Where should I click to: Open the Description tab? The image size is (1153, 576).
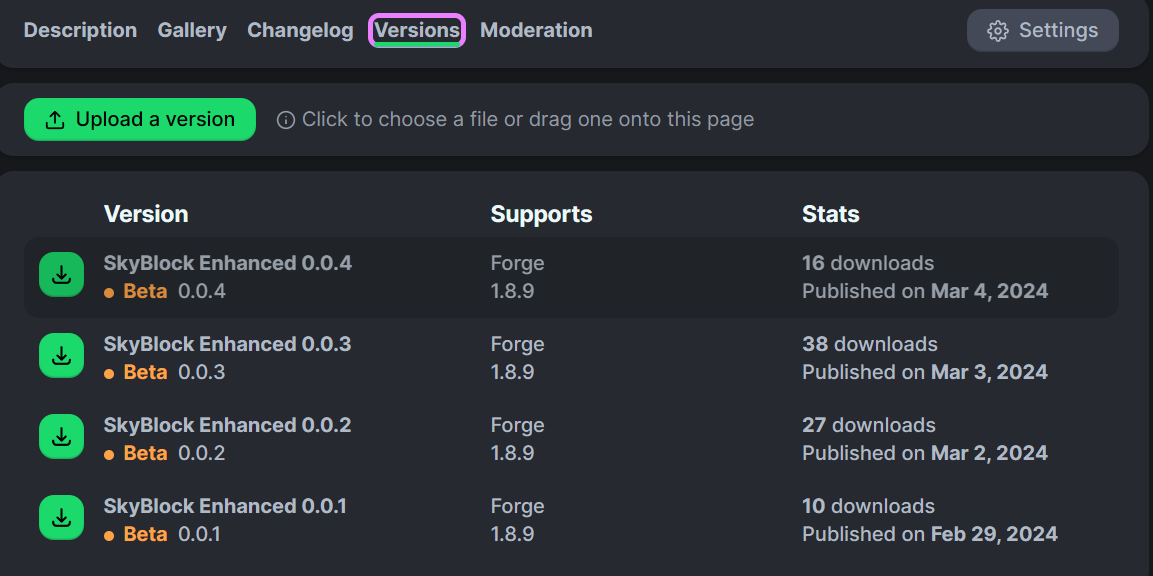[x=80, y=30]
